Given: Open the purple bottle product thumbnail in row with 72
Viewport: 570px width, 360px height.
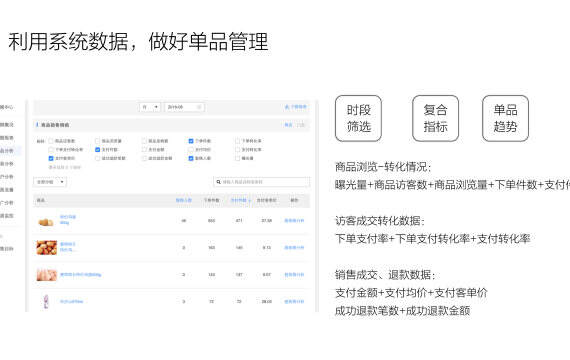Looking at the screenshot, I should pos(46,301).
